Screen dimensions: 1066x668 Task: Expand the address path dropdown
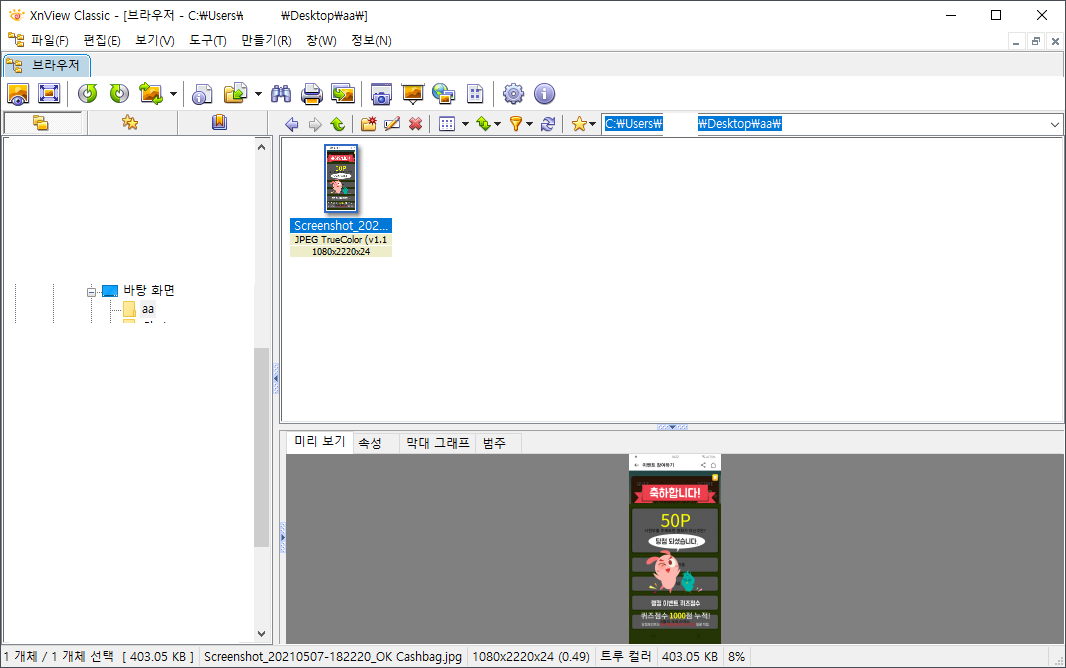click(1054, 124)
